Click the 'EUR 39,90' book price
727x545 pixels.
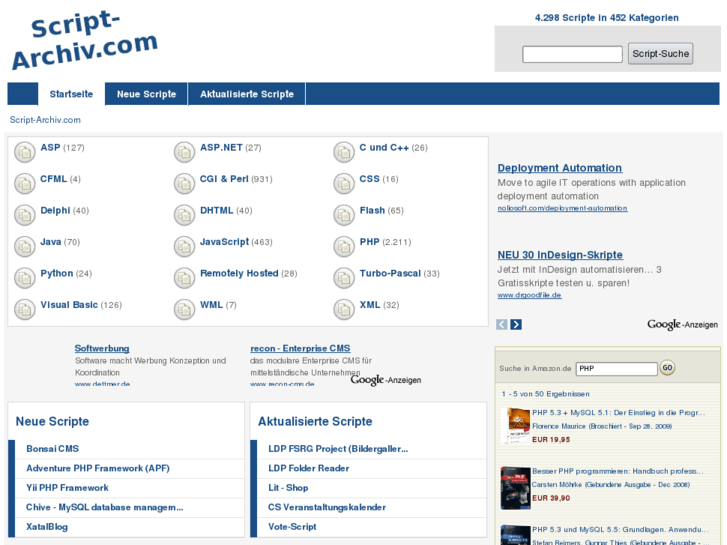click(x=551, y=498)
